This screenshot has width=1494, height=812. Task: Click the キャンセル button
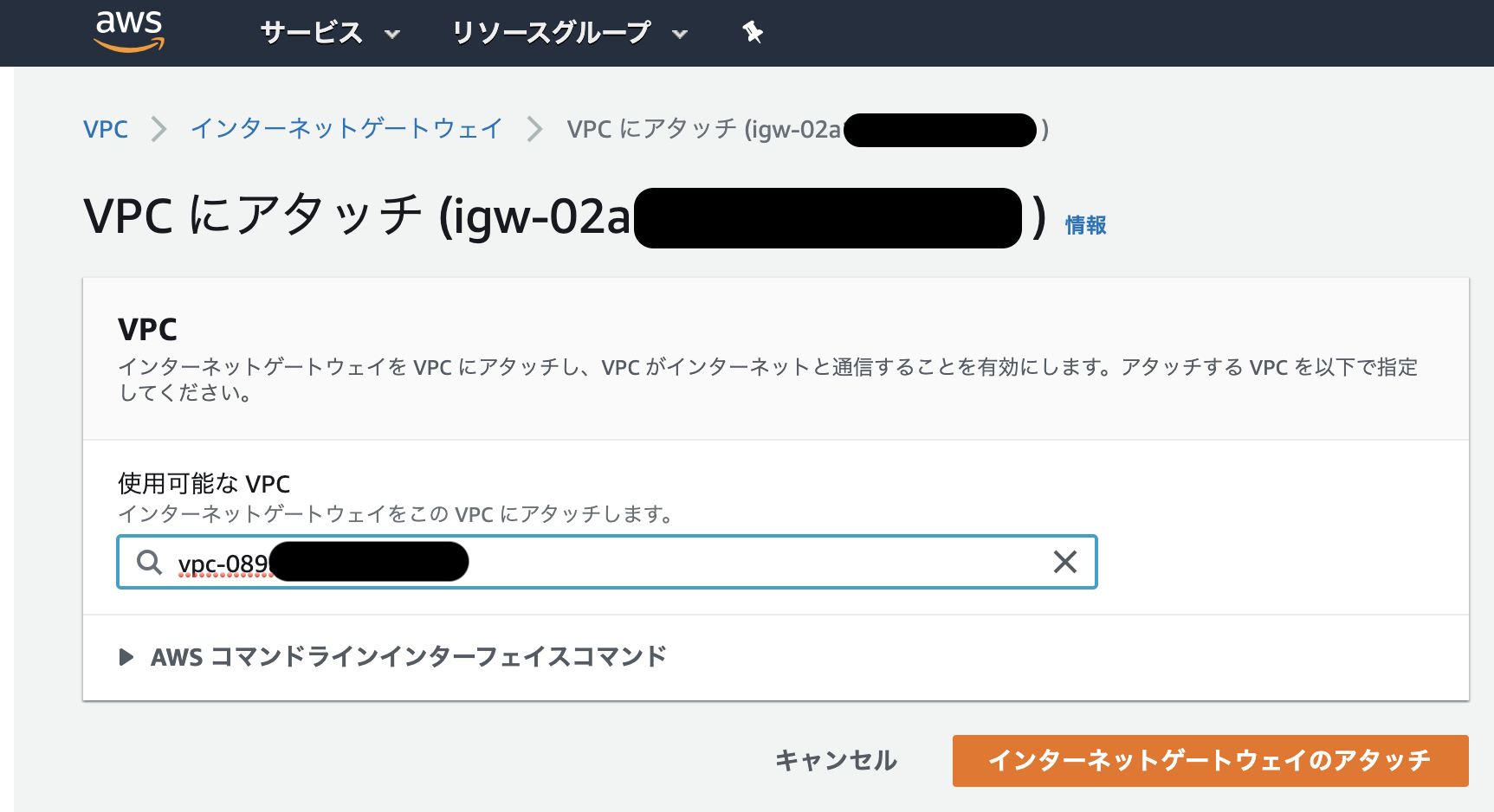click(836, 760)
